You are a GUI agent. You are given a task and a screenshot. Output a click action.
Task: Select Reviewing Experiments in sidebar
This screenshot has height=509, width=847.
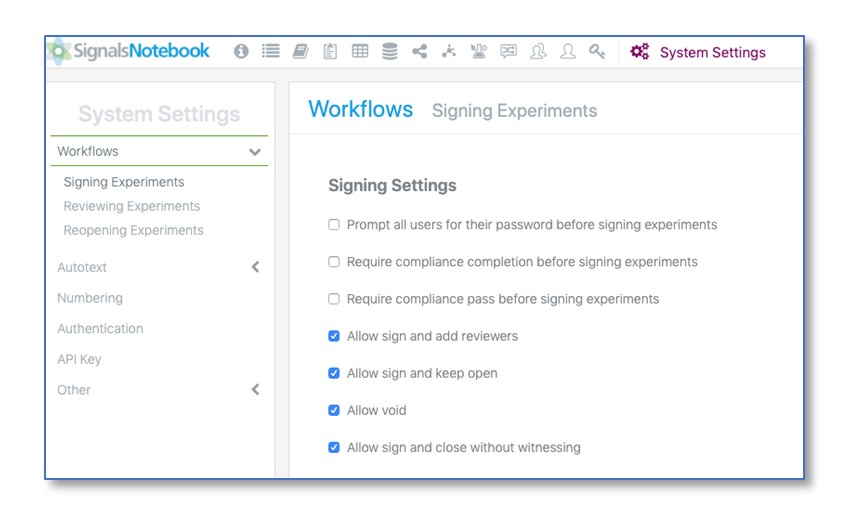pyautogui.click(x=132, y=206)
